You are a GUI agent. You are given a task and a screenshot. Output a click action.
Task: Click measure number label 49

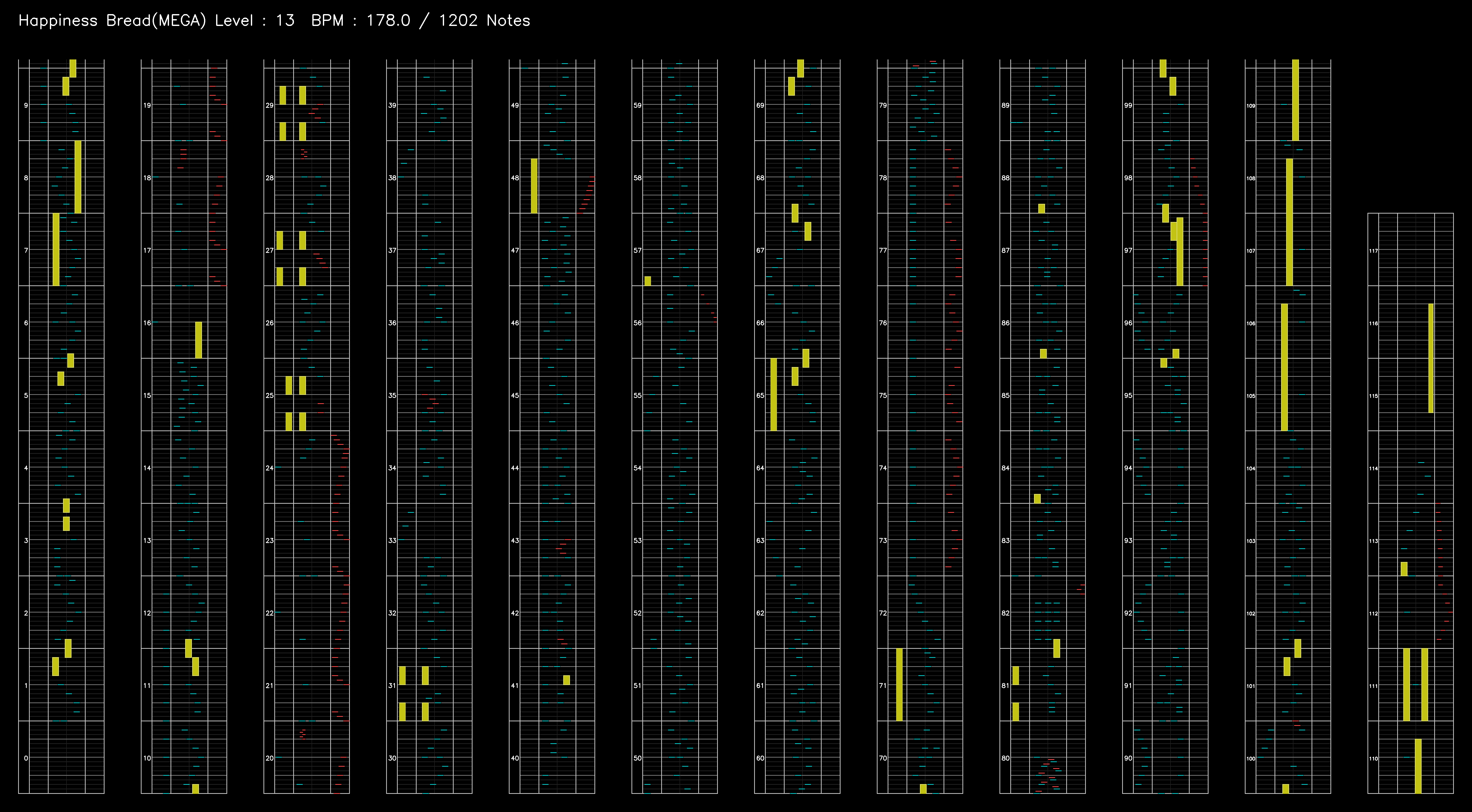pos(515,105)
